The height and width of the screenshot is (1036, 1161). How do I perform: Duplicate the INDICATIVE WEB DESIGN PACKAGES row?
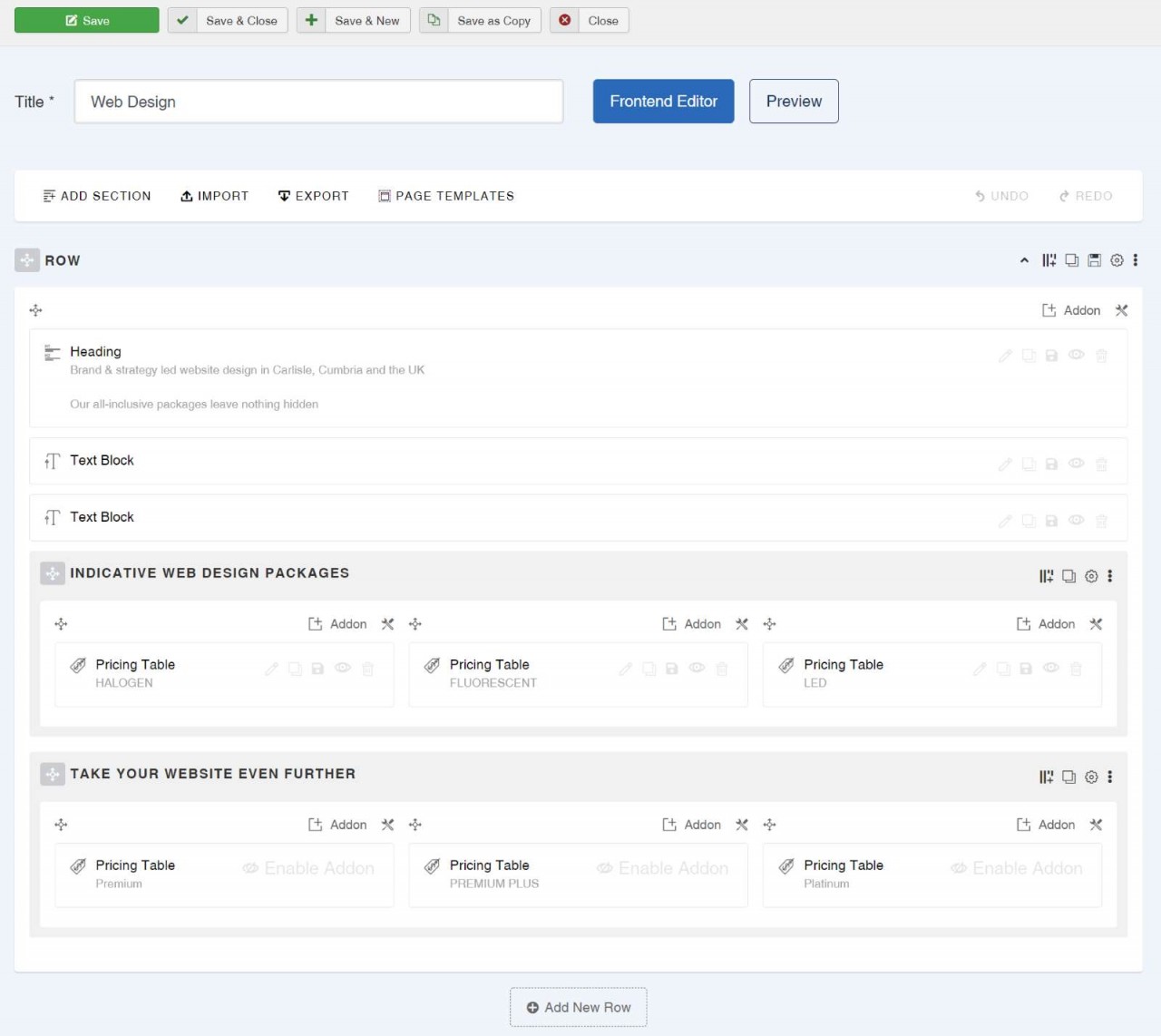(1068, 575)
